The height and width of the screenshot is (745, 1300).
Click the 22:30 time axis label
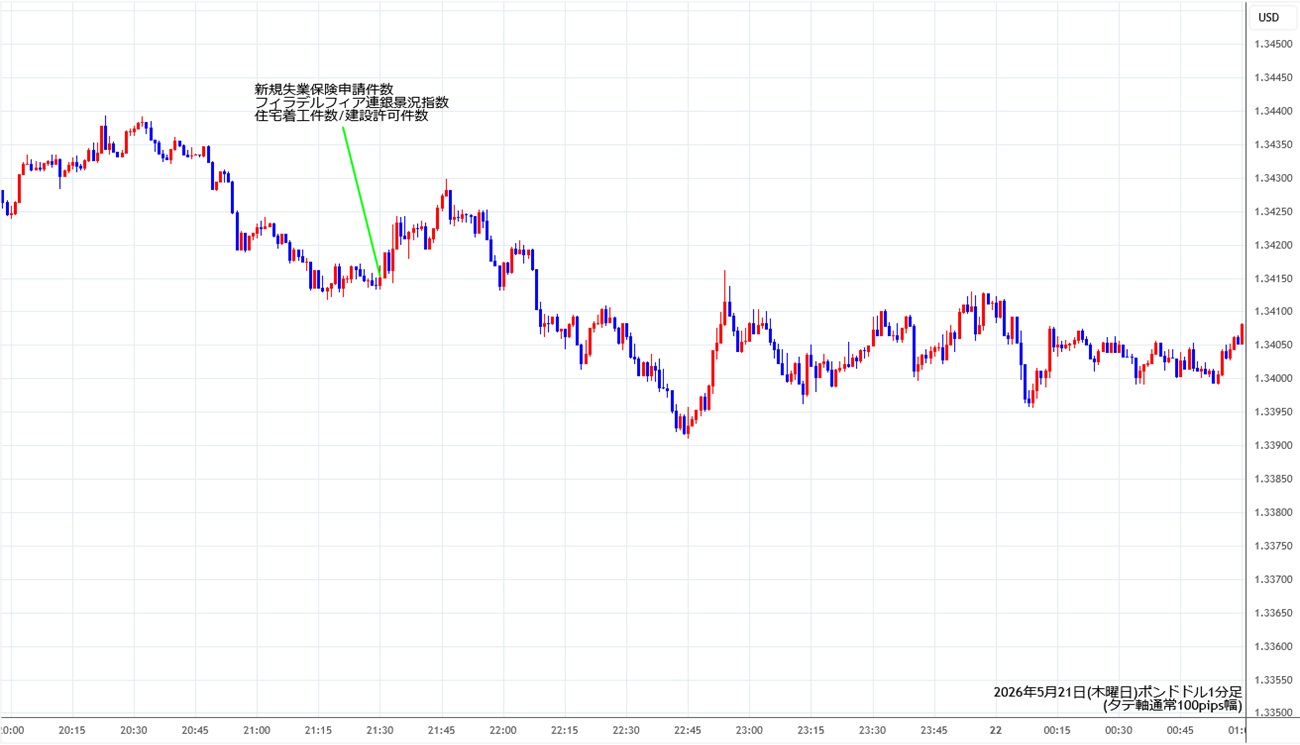point(626,731)
